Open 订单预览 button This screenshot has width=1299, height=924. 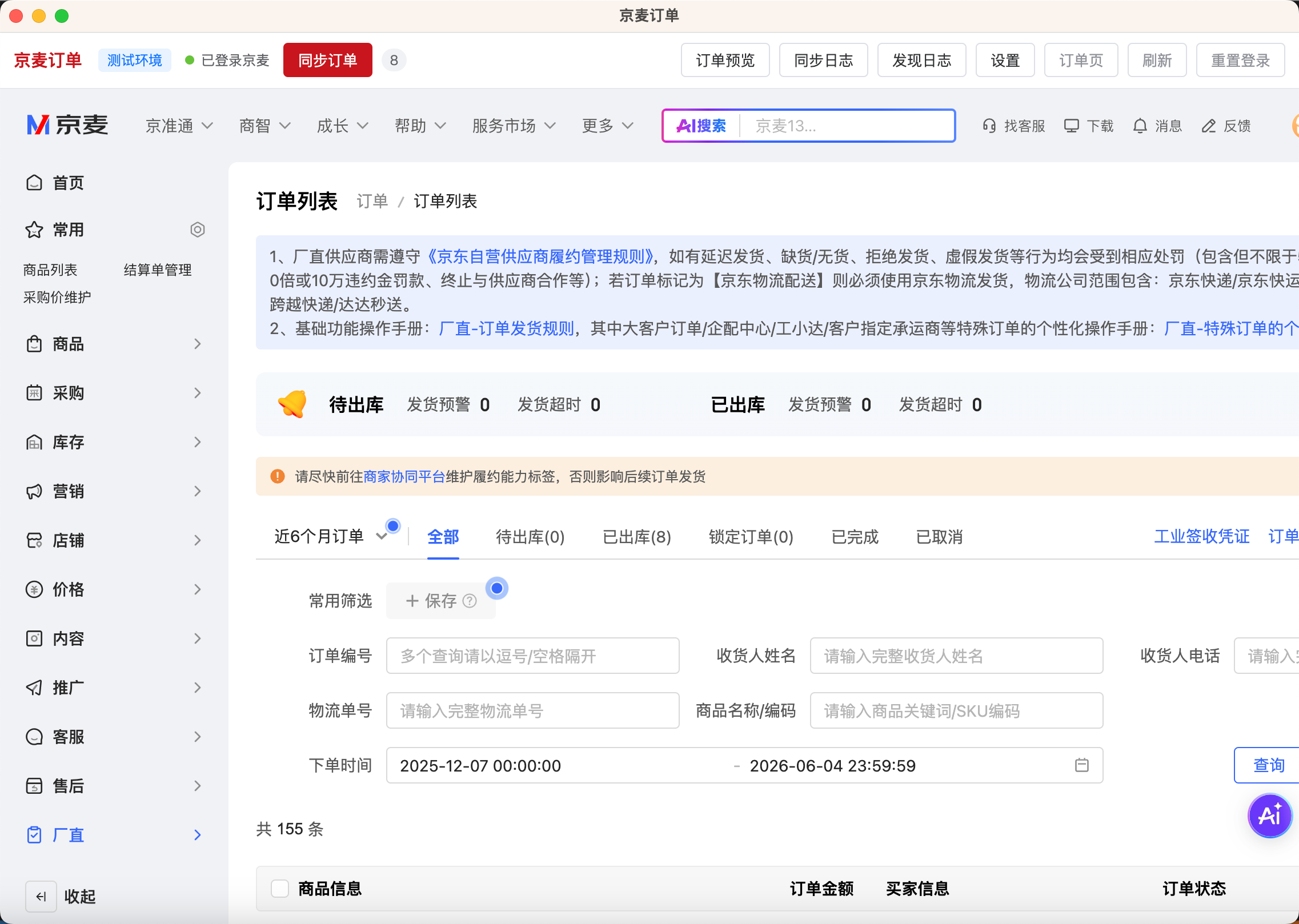pyautogui.click(x=725, y=60)
